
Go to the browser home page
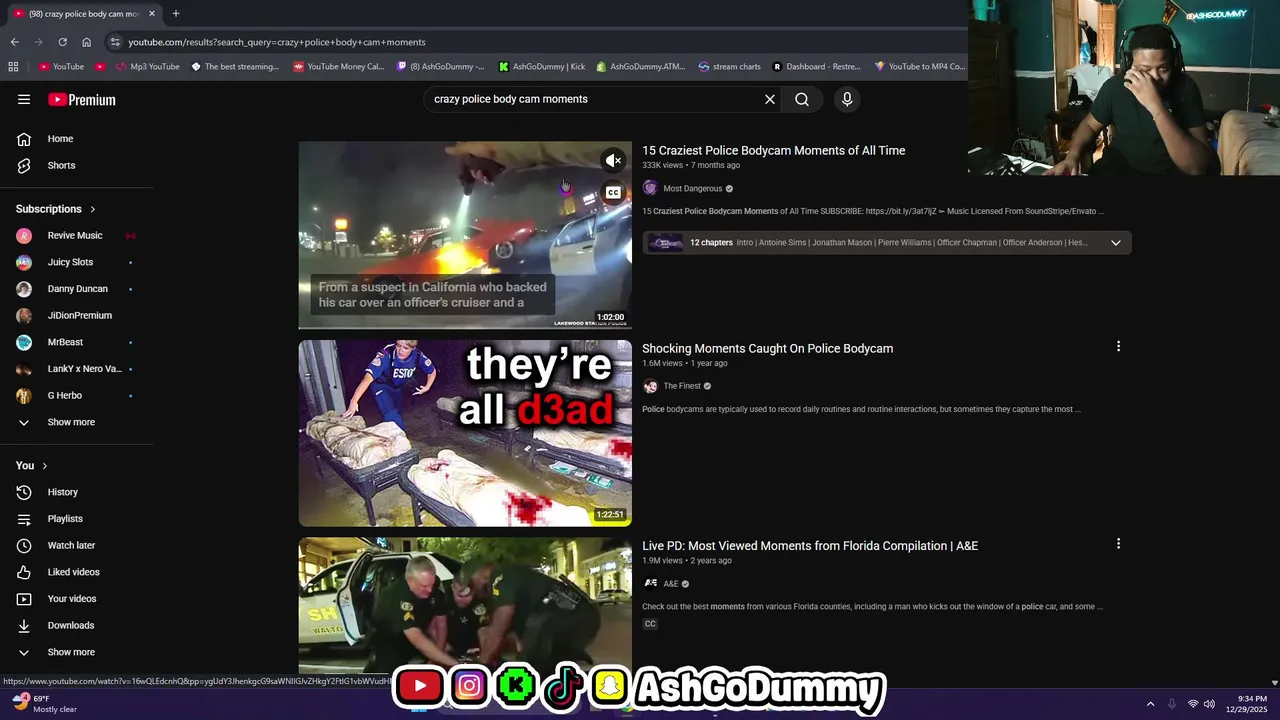[x=86, y=42]
